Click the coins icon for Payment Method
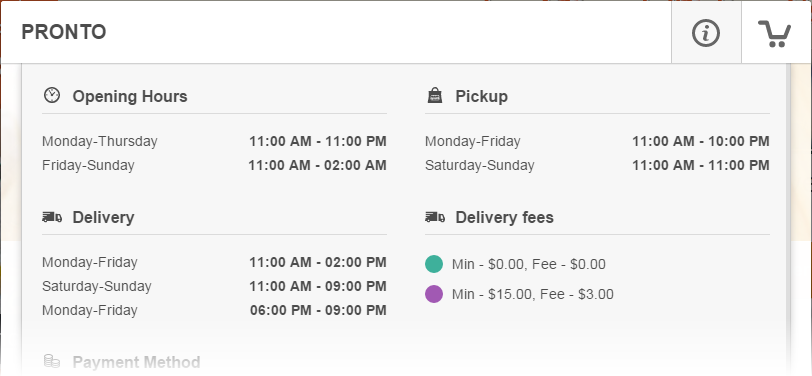This screenshot has width=812, height=376. point(52,361)
